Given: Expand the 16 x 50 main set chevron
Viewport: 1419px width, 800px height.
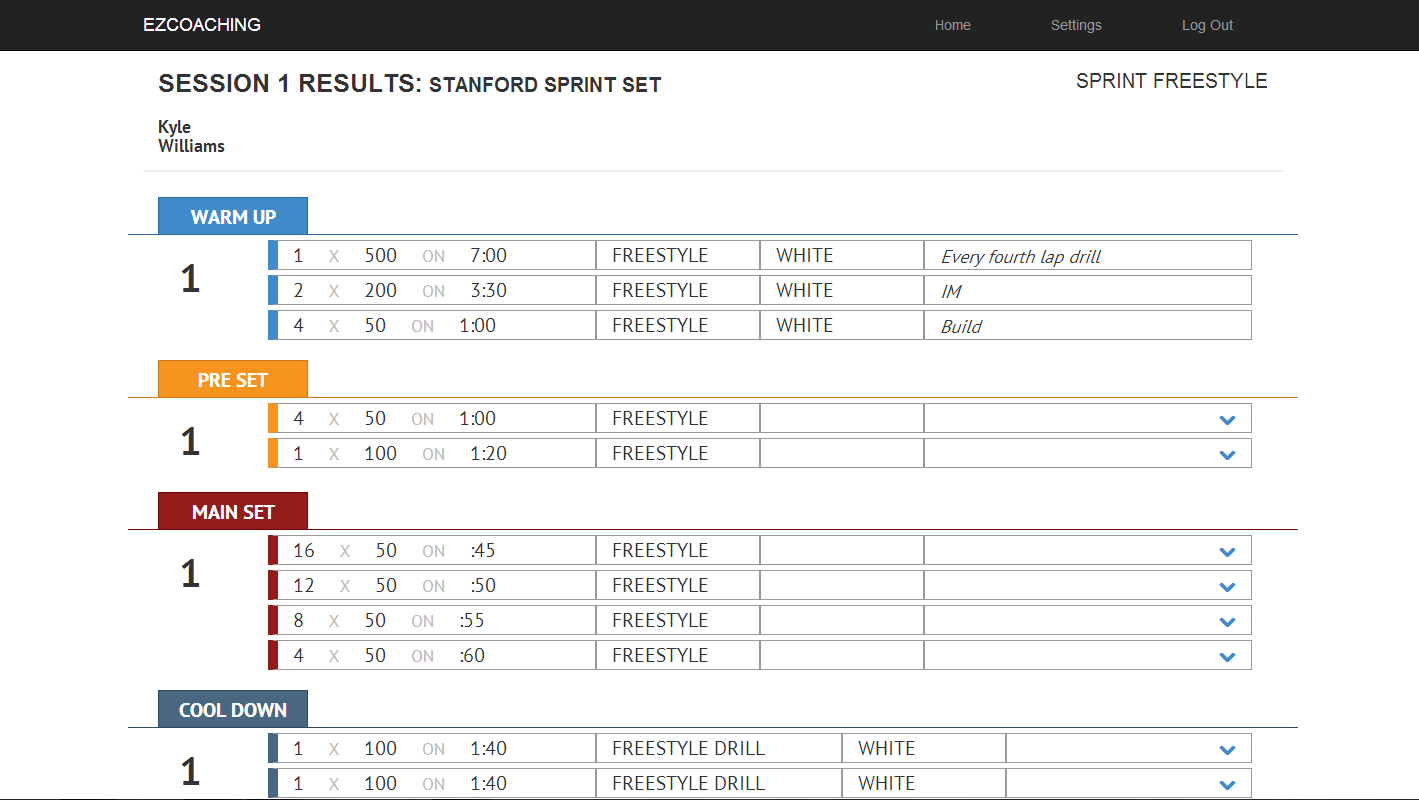Looking at the screenshot, I should pyautogui.click(x=1227, y=552).
